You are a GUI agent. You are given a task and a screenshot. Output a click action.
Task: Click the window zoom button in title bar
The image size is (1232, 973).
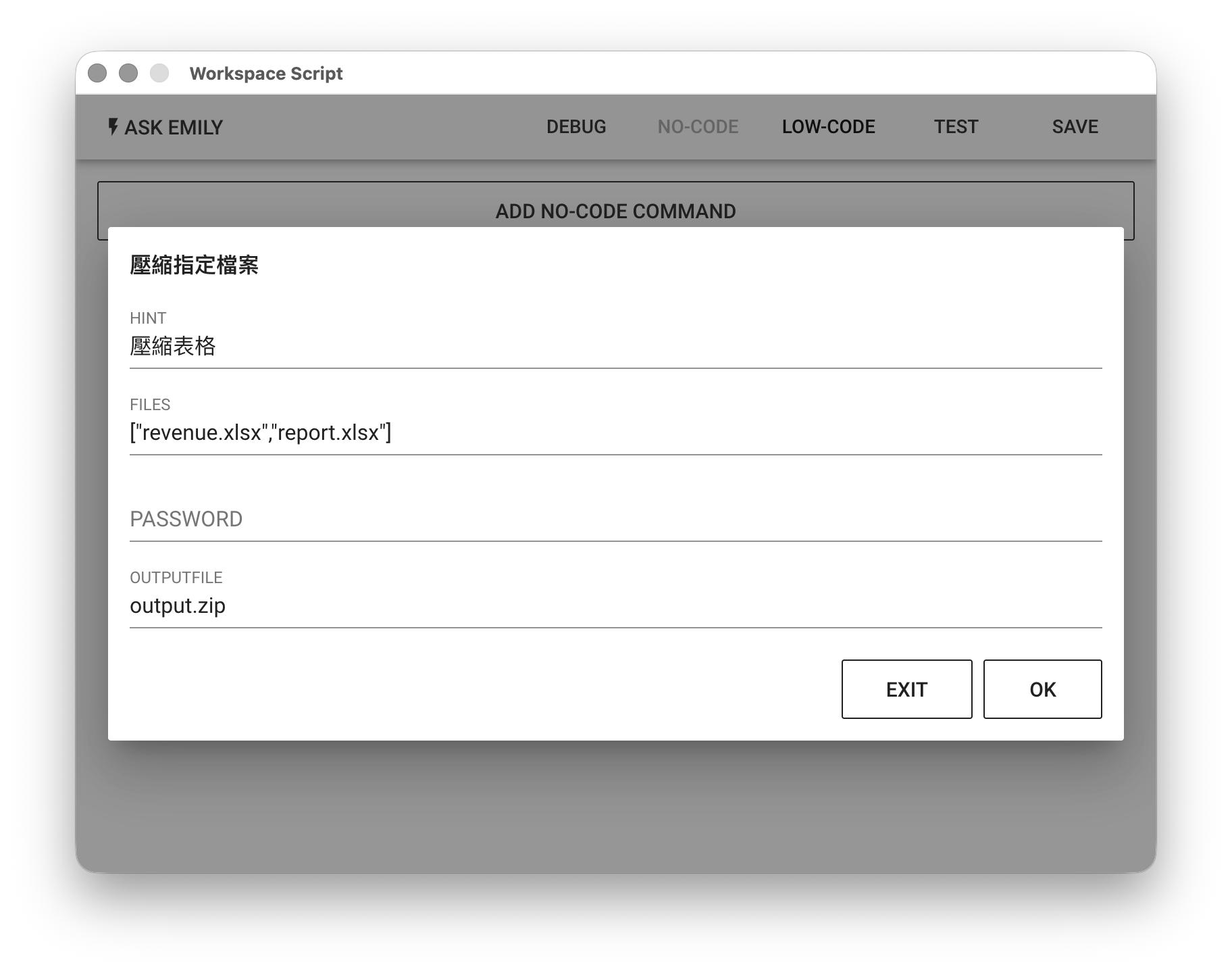(159, 73)
